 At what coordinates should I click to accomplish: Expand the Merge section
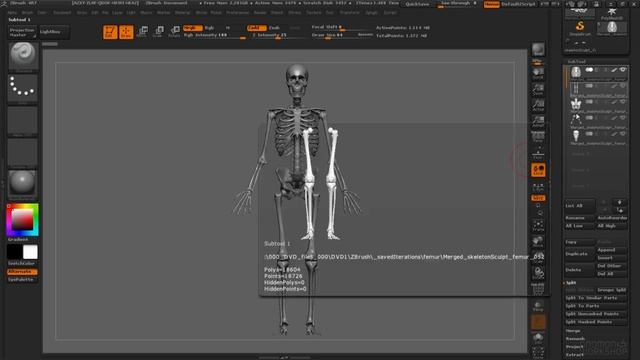pyautogui.click(x=573, y=331)
